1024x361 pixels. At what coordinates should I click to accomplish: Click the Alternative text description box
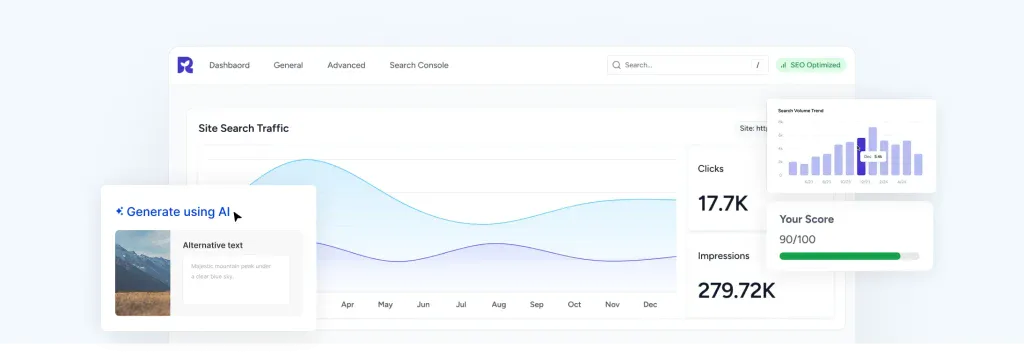click(236, 279)
